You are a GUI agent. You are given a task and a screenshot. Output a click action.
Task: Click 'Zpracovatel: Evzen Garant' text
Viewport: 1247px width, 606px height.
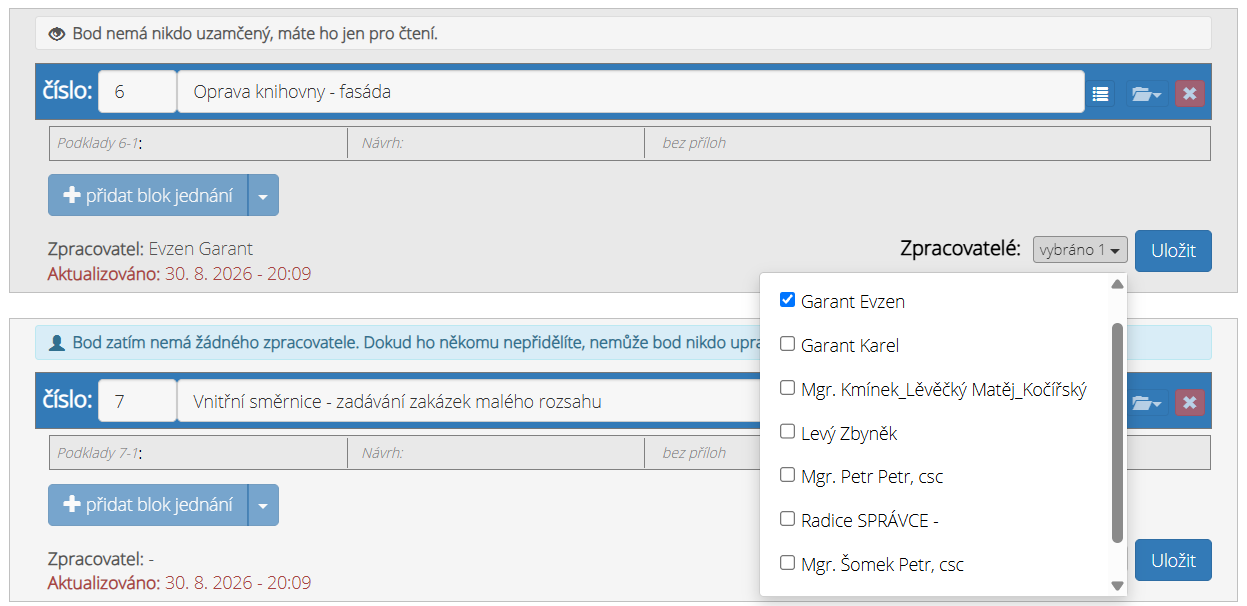tap(150, 249)
